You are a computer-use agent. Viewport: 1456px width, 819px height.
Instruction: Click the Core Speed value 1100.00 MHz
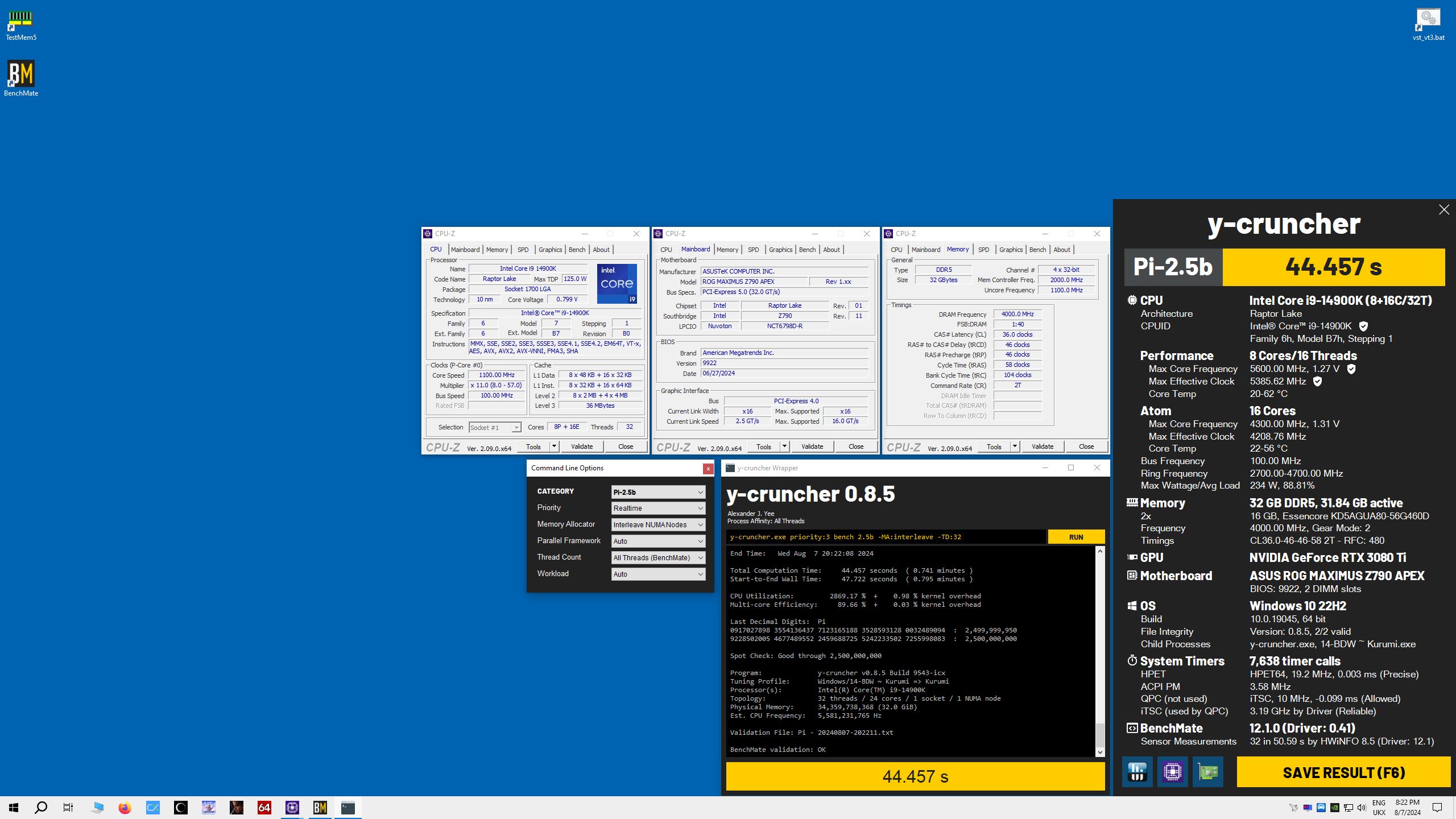pos(497,375)
